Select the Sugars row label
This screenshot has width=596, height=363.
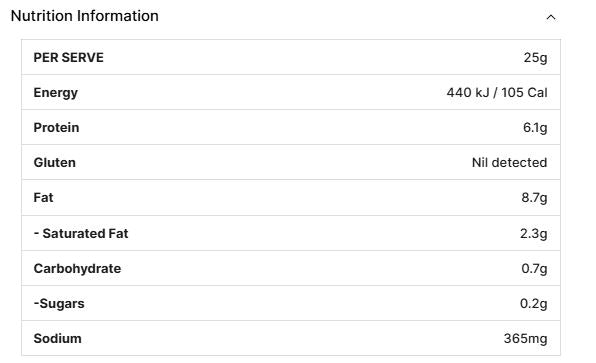(59, 304)
